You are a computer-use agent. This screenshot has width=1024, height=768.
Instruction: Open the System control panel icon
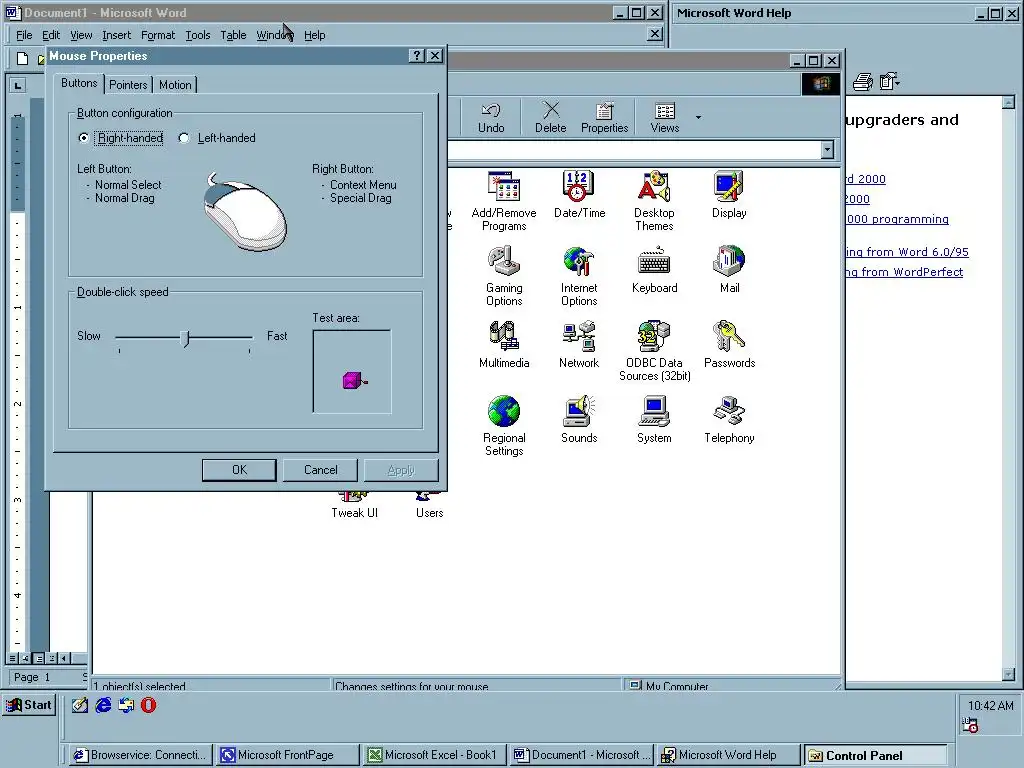click(x=654, y=419)
